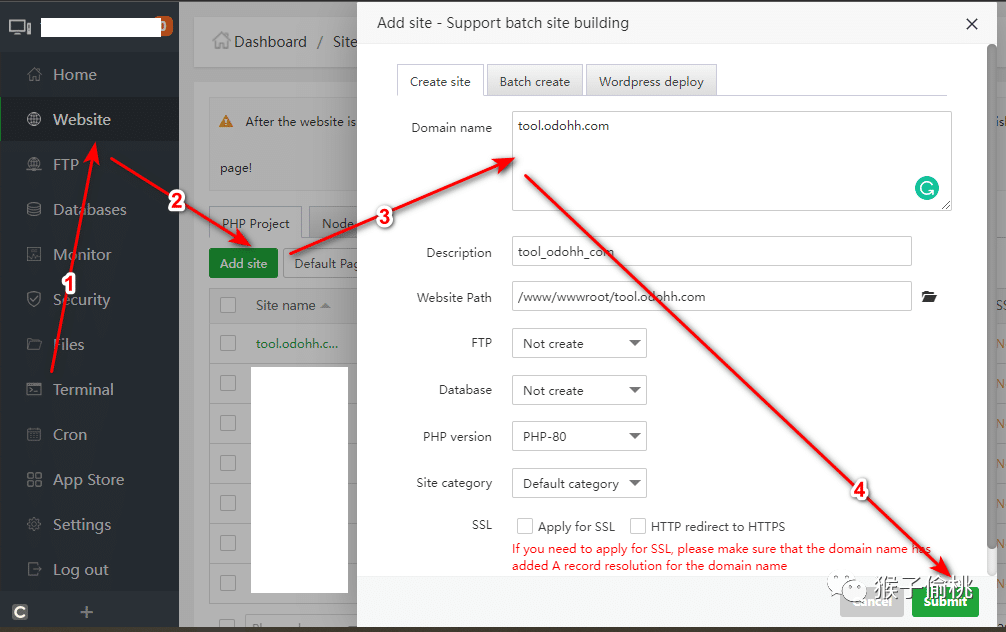Image resolution: width=1006 pixels, height=632 pixels.
Task: Click the Settings gear icon
Action: point(34,525)
